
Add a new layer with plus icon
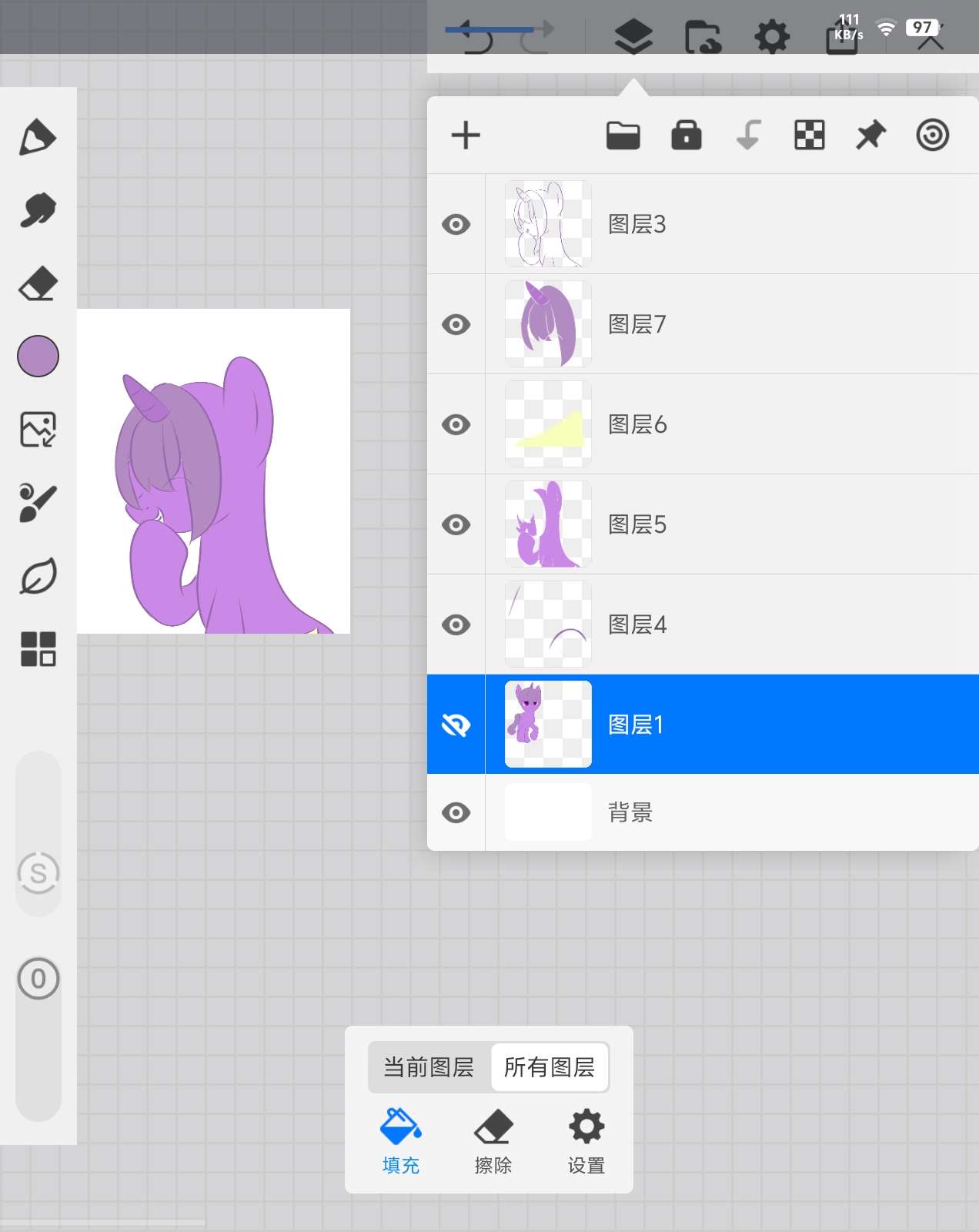[x=466, y=136]
